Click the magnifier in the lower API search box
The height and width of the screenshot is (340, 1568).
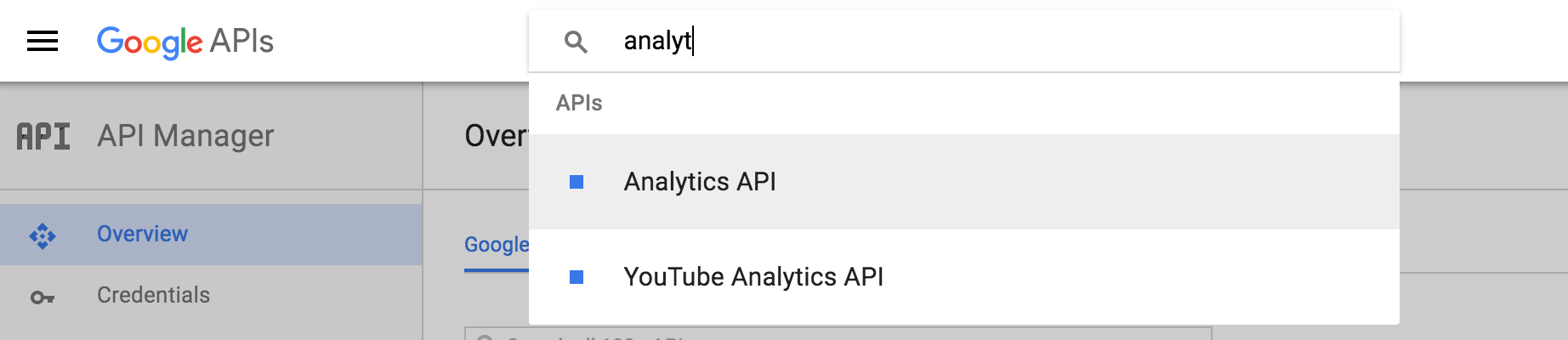485,337
